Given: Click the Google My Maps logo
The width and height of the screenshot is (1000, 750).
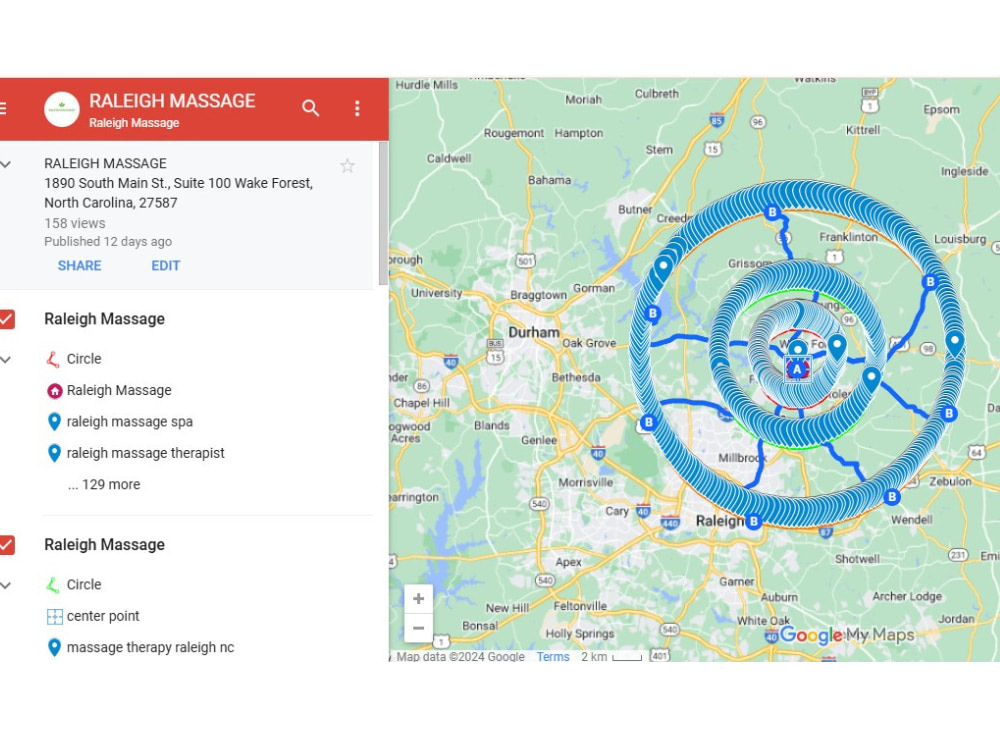Looking at the screenshot, I should (x=847, y=635).
